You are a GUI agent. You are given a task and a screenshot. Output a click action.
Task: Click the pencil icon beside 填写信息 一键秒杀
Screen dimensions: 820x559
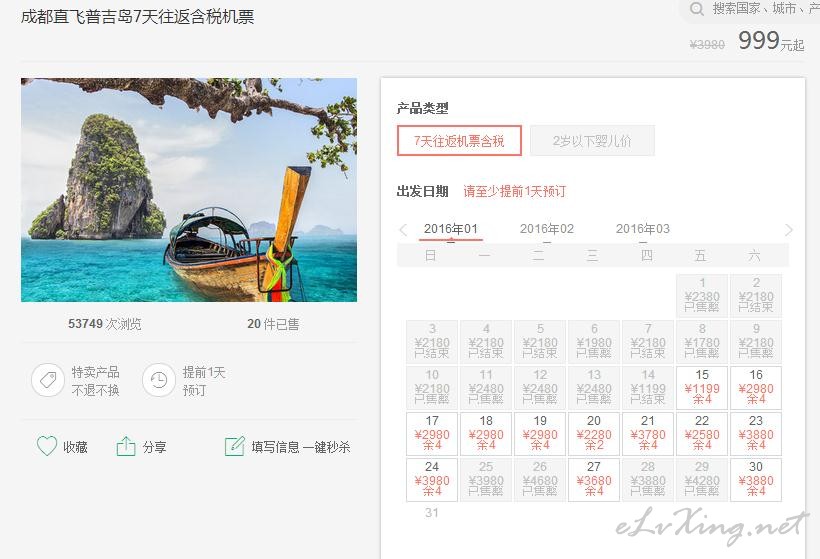(x=234, y=446)
